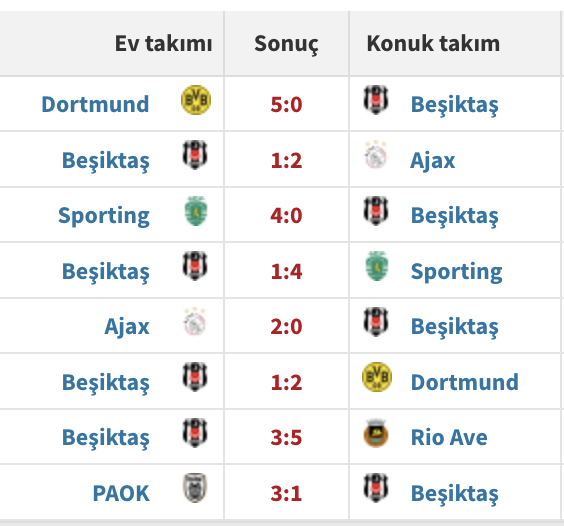The height and width of the screenshot is (526, 564).
Task: Open the PAOK team link
Action: (121, 493)
